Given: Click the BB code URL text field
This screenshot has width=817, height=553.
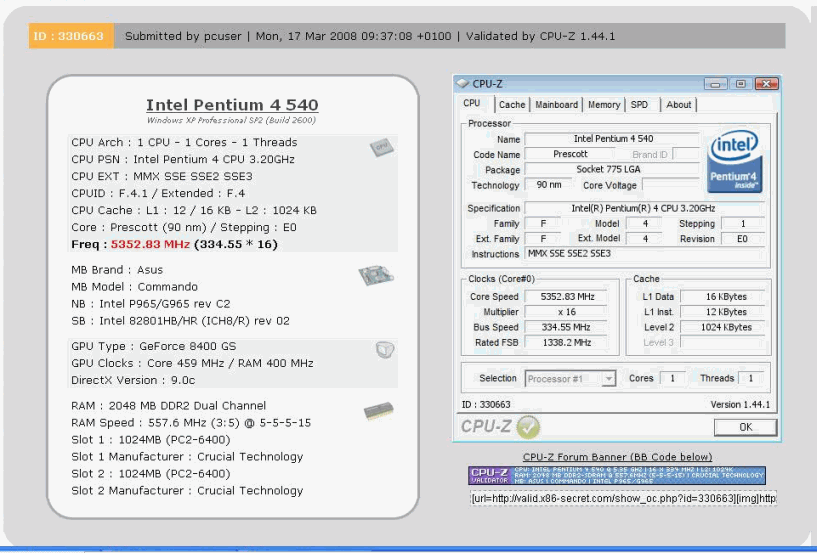Looking at the screenshot, I should pyautogui.click(x=623, y=498).
